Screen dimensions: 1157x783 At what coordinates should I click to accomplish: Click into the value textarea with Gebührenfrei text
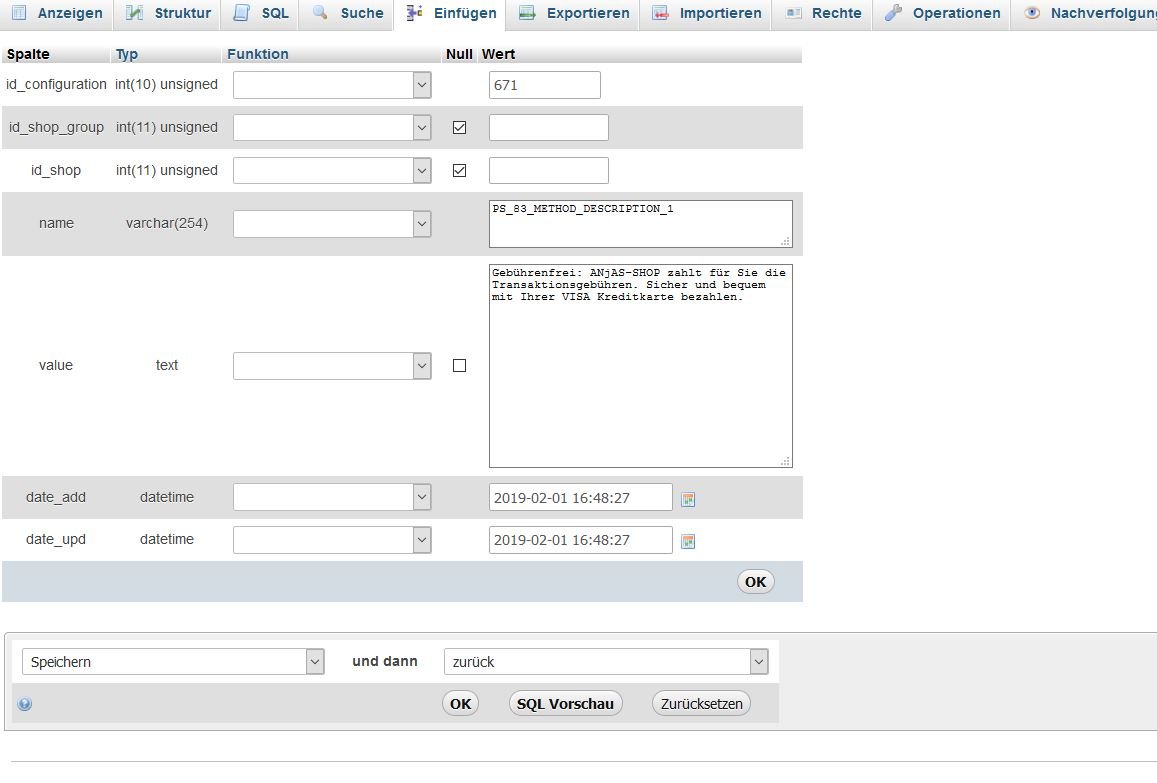(x=640, y=366)
